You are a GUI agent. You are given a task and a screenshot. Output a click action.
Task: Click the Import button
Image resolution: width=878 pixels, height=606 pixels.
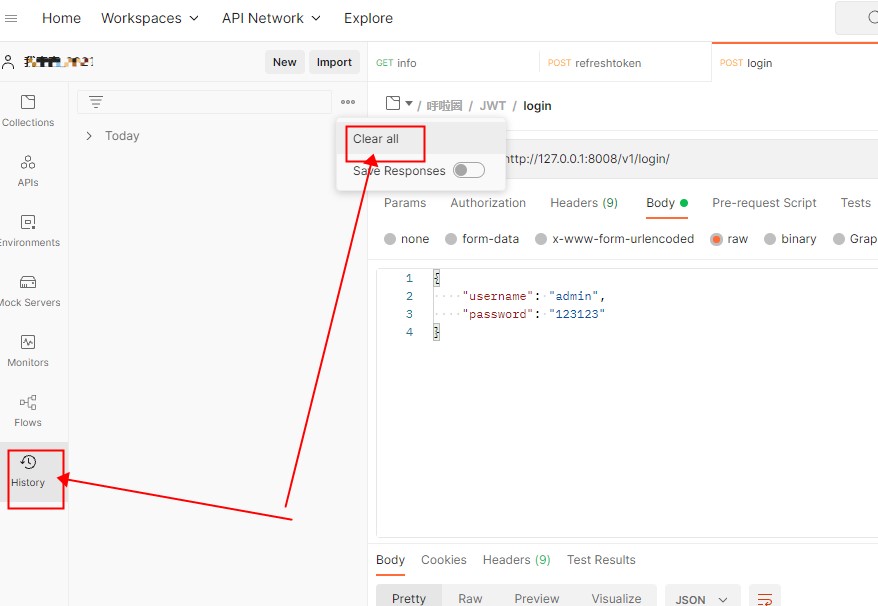coord(334,62)
